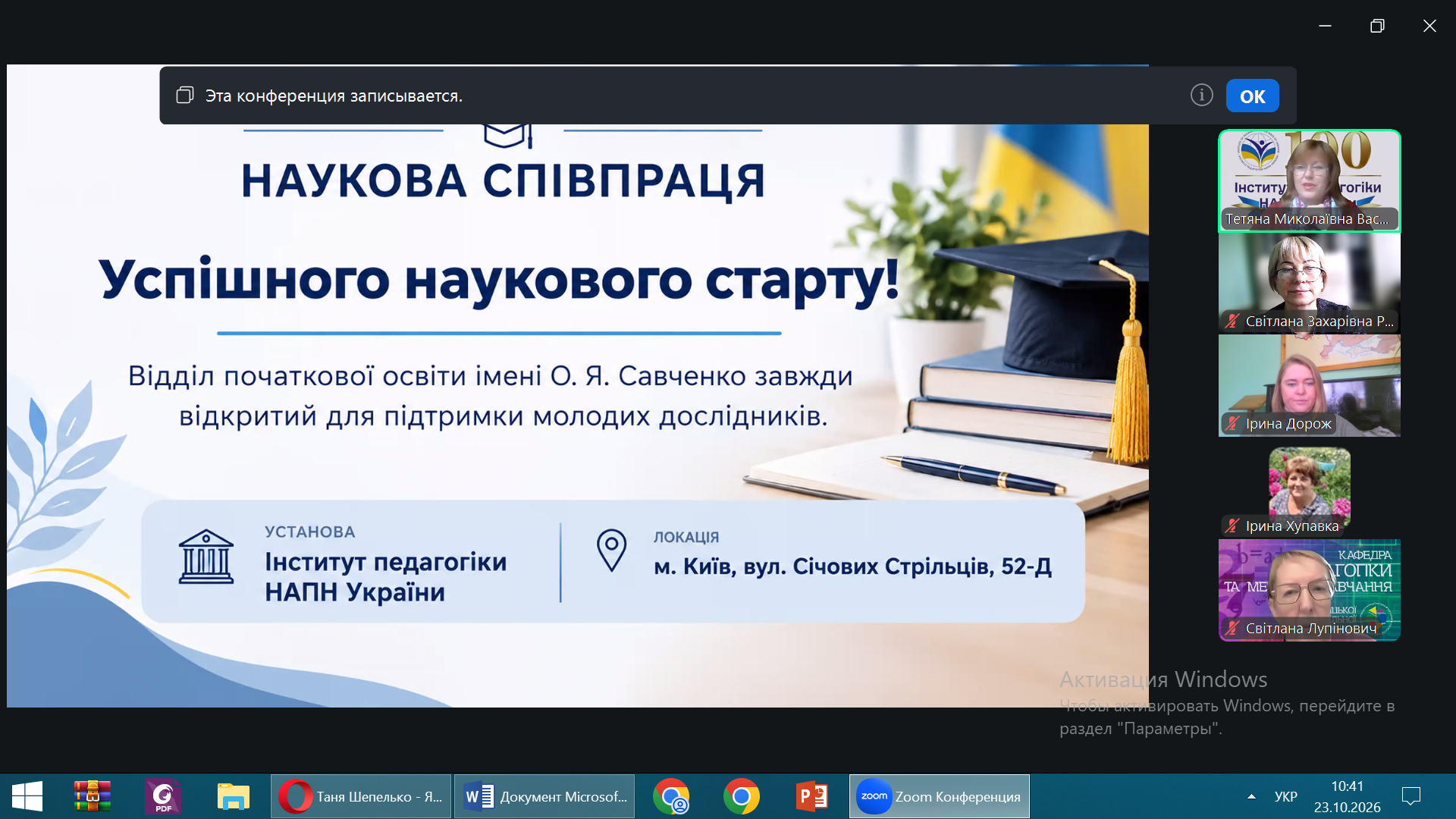Open the PDF reader taskbar icon
The image size is (1456, 819).
(163, 796)
